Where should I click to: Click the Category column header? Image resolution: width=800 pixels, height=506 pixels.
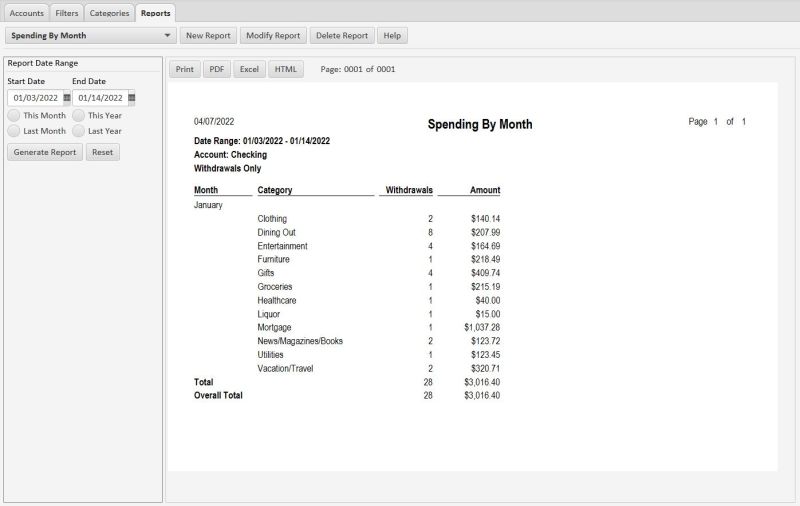[x=274, y=190]
